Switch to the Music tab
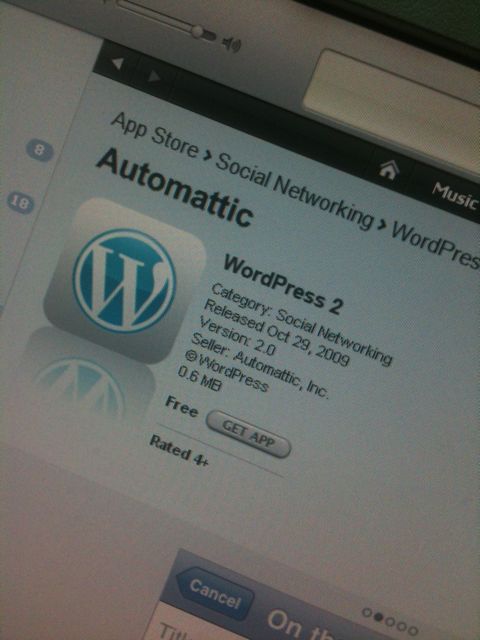The width and height of the screenshot is (480, 640). pyautogui.click(x=455, y=197)
